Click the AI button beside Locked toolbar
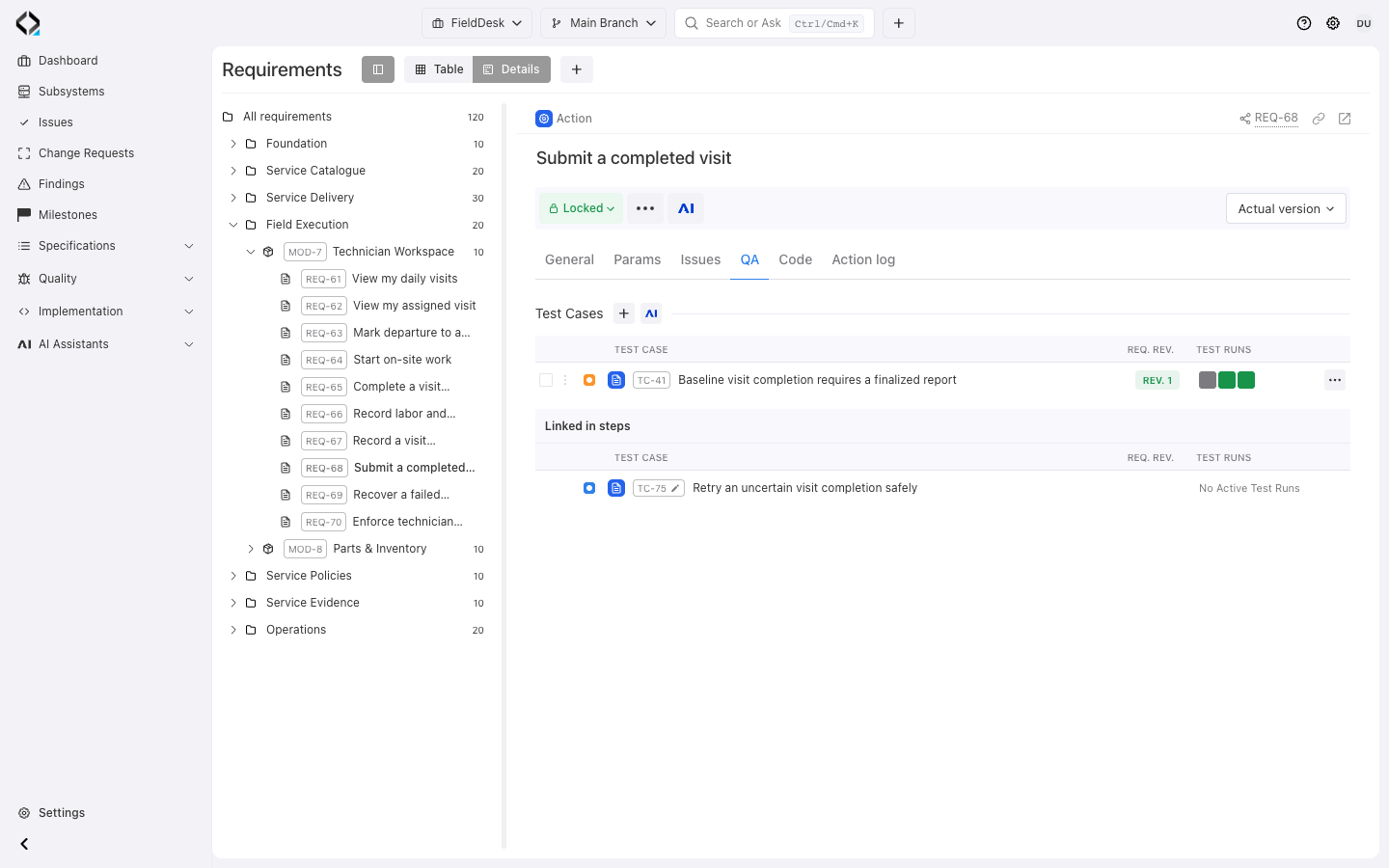1389x868 pixels. tap(687, 208)
